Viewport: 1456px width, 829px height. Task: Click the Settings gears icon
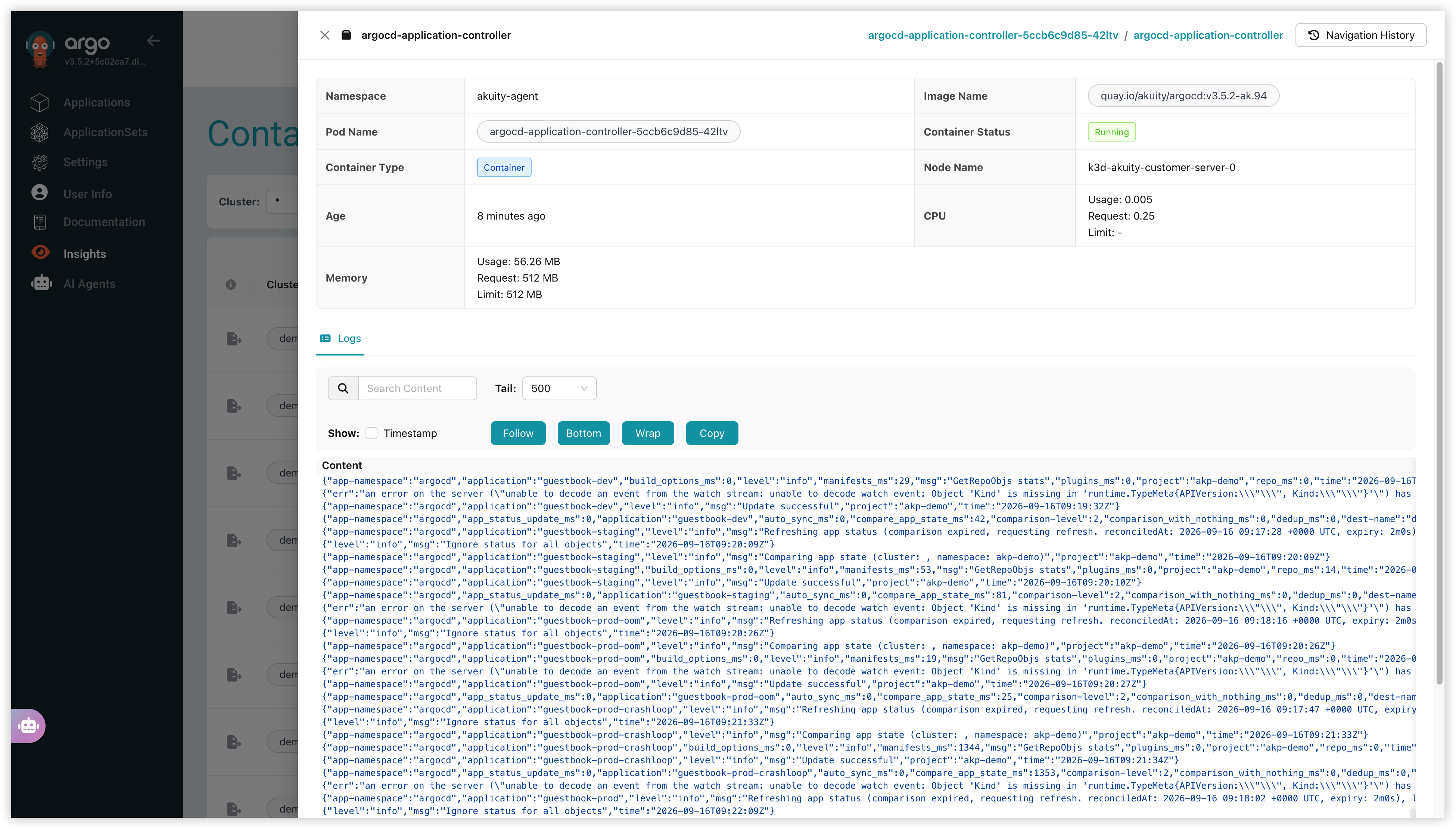pyautogui.click(x=40, y=162)
